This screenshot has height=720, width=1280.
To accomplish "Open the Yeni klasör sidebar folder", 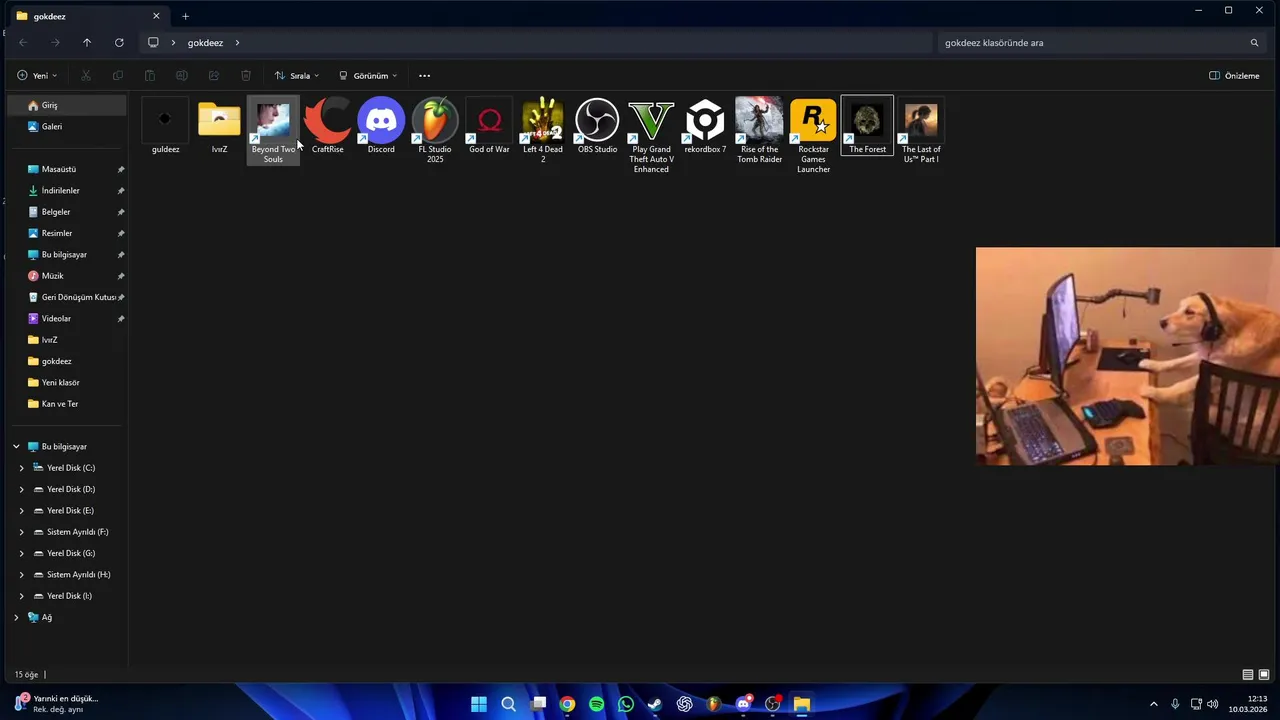I will tap(66, 382).
